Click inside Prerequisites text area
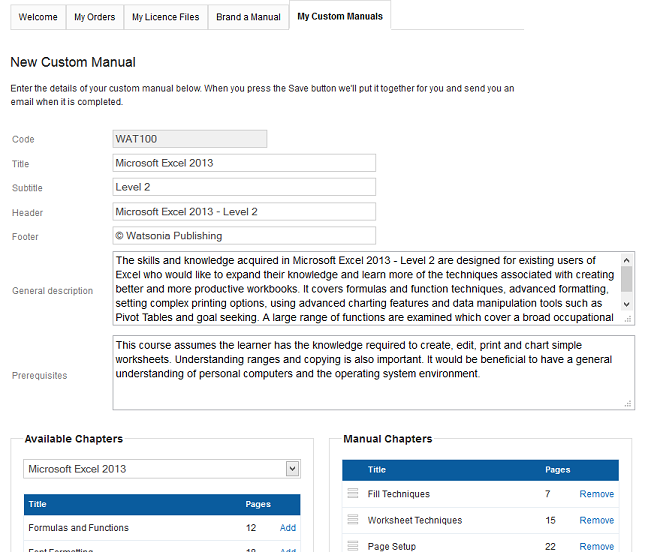 click(373, 372)
